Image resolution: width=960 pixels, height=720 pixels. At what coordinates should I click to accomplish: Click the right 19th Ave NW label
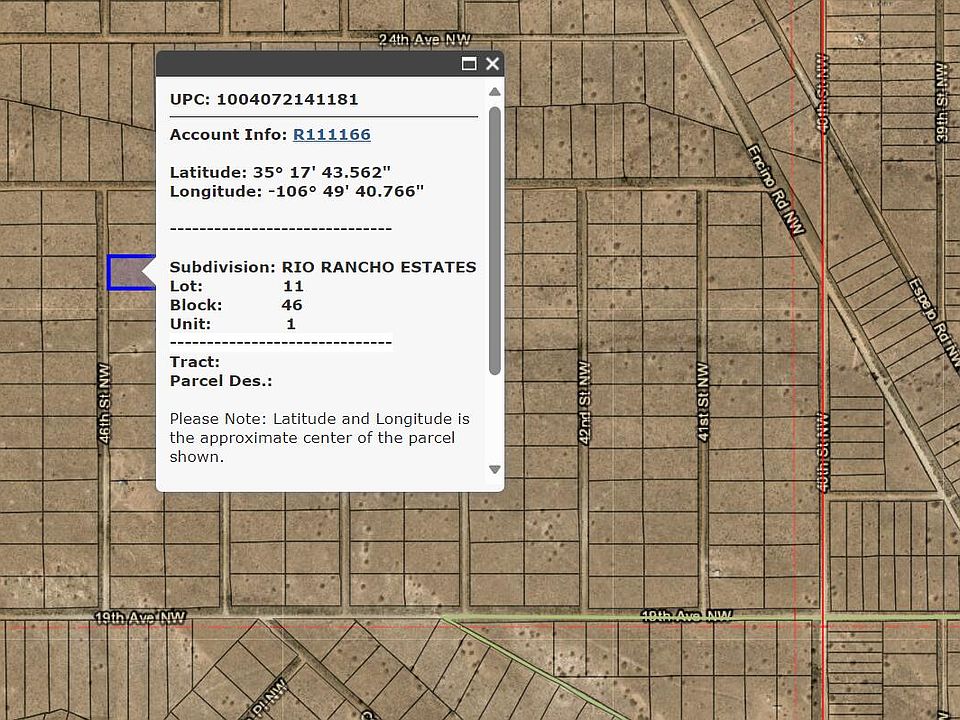click(x=686, y=616)
